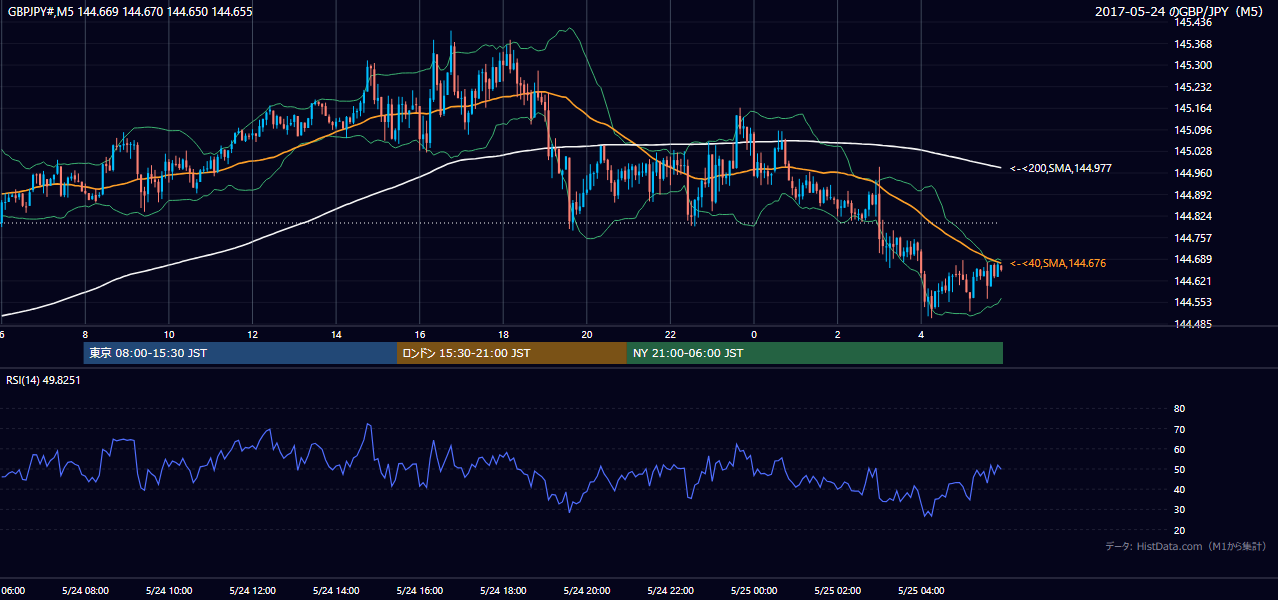The height and width of the screenshot is (600, 1278).
Task: Click the date label 5/25 04:00
Action: click(x=921, y=591)
